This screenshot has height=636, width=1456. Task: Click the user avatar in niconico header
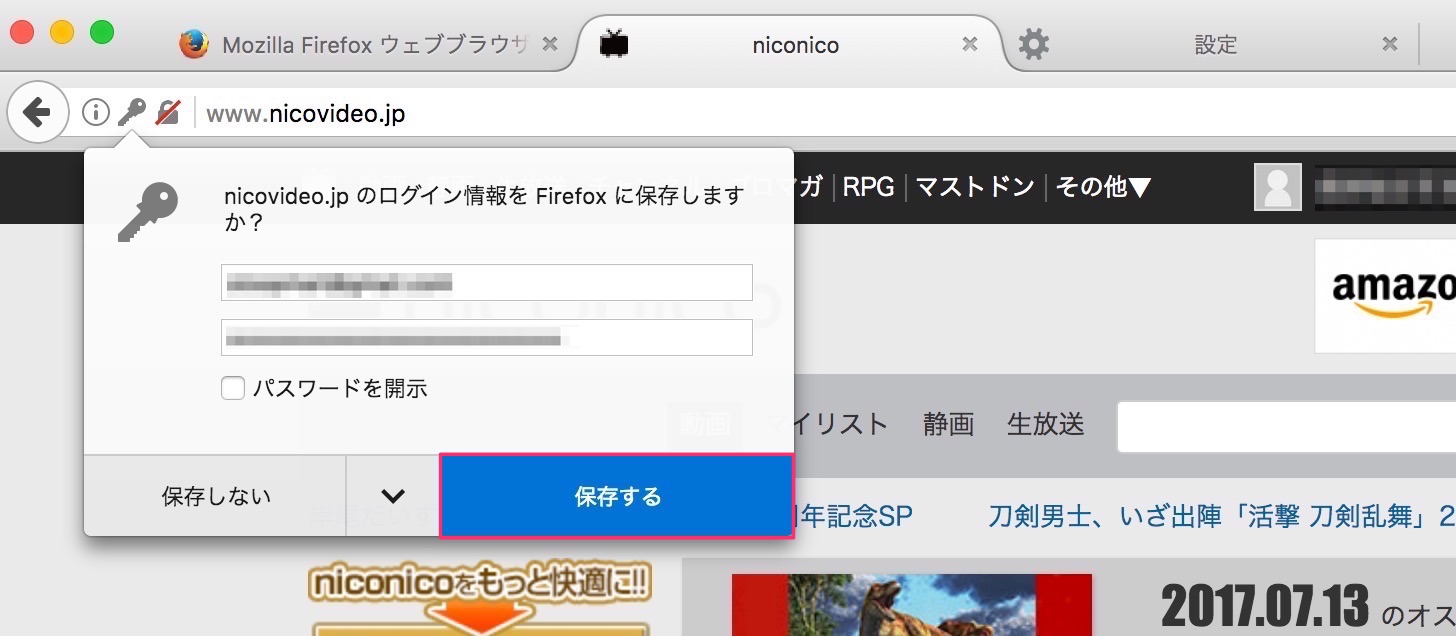tap(1278, 187)
